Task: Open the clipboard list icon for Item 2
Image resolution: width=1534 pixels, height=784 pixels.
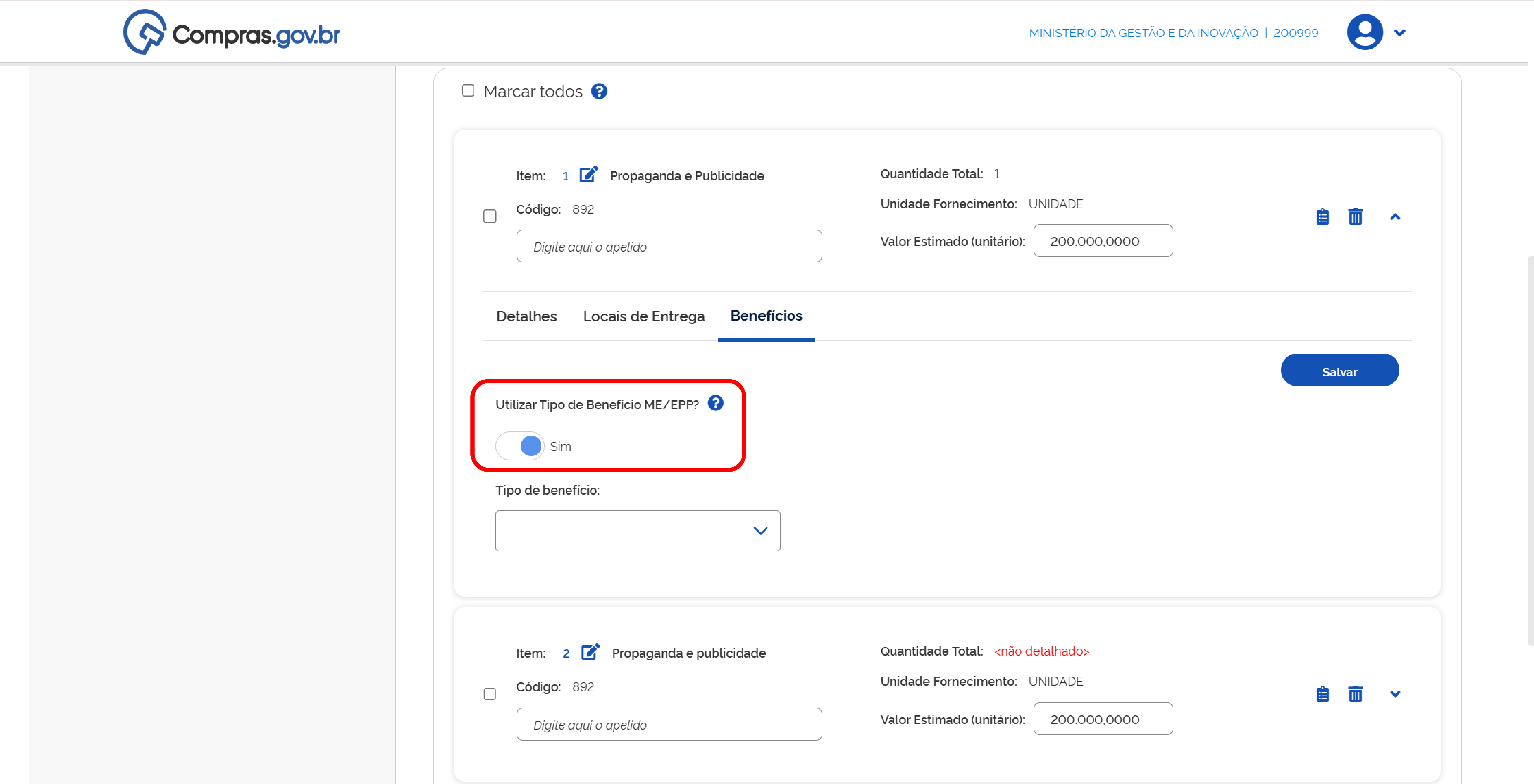Action: [1322, 694]
